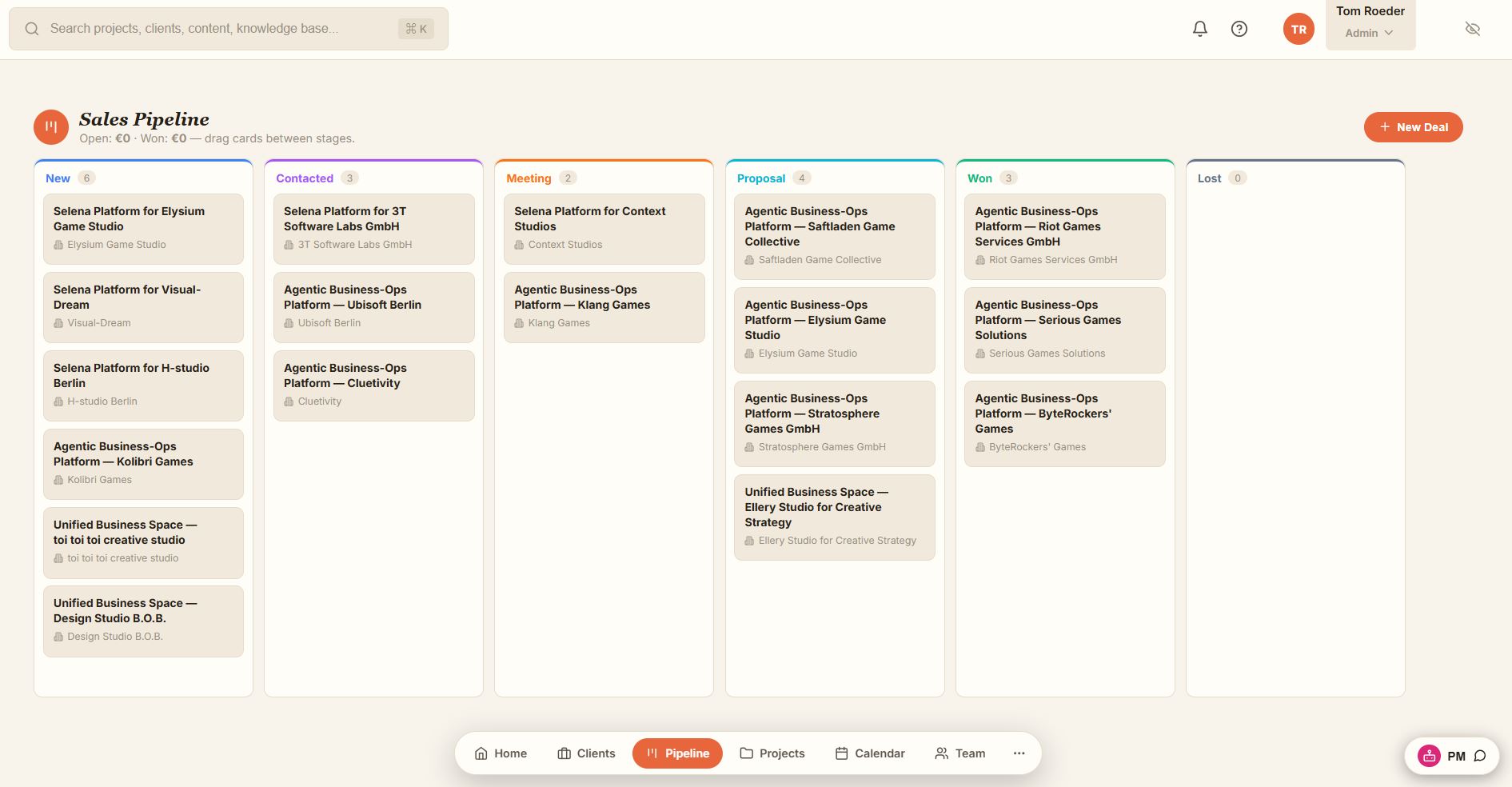This screenshot has height=787, width=1512.
Task: Open the Kolibri Games deal card
Action: tap(143, 464)
